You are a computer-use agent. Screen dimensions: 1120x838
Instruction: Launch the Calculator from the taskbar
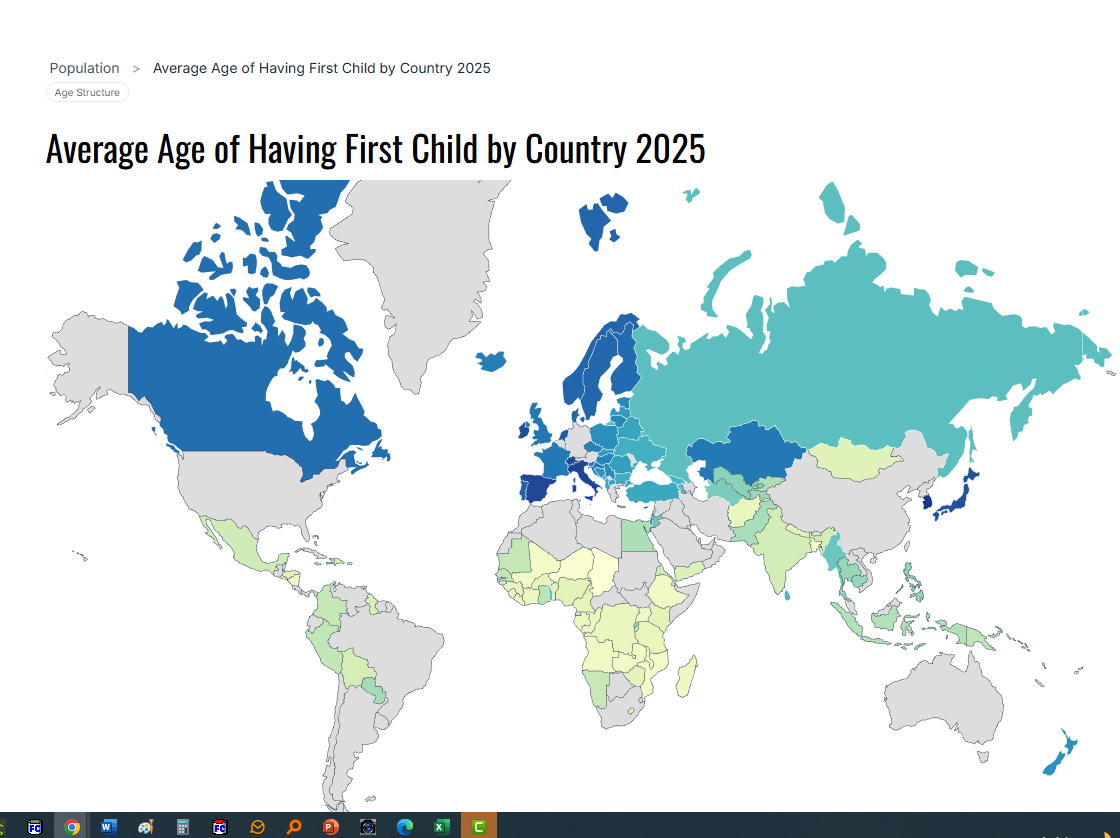(182, 826)
